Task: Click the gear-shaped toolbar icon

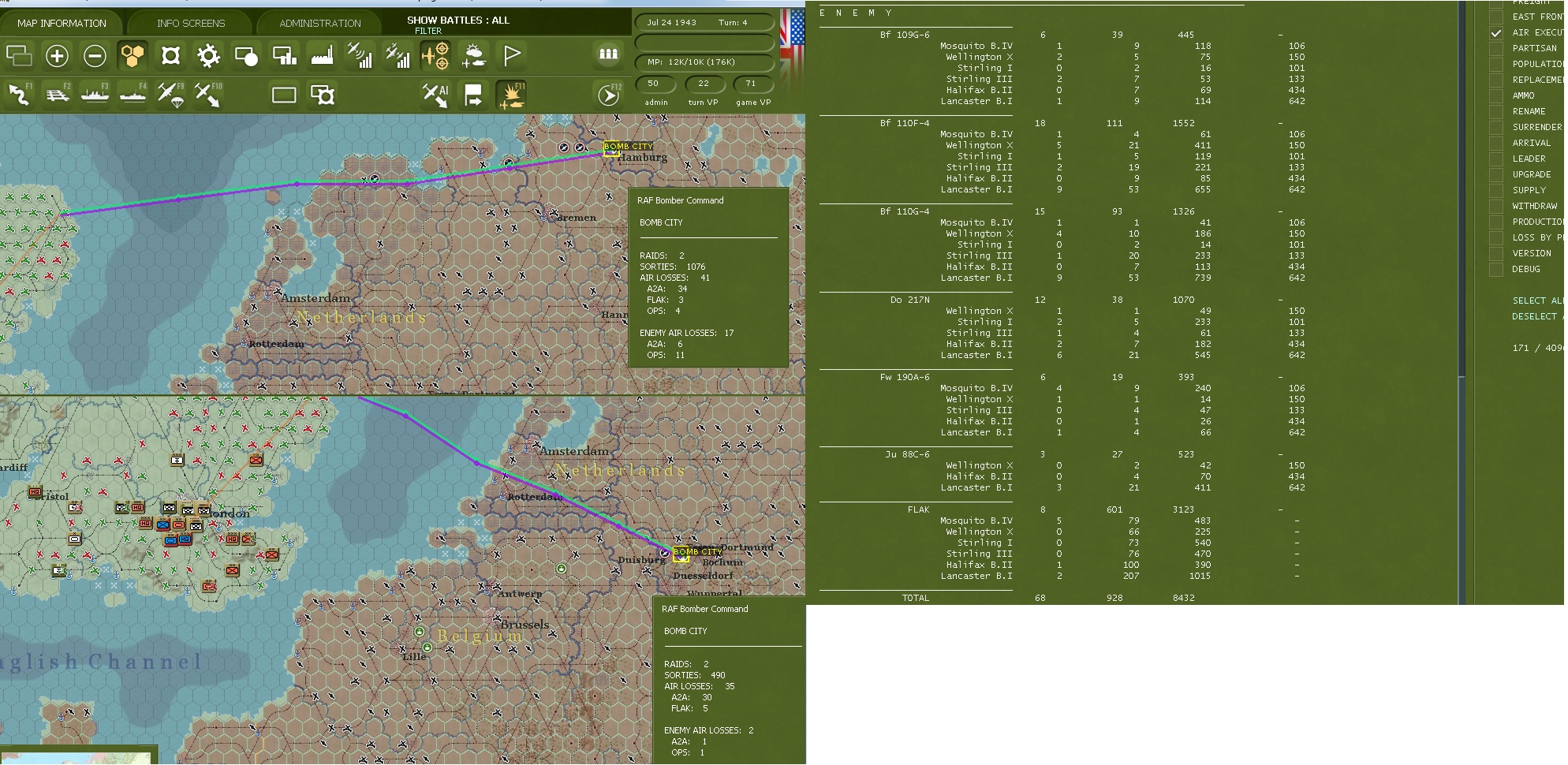Action: click(x=208, y=56)
